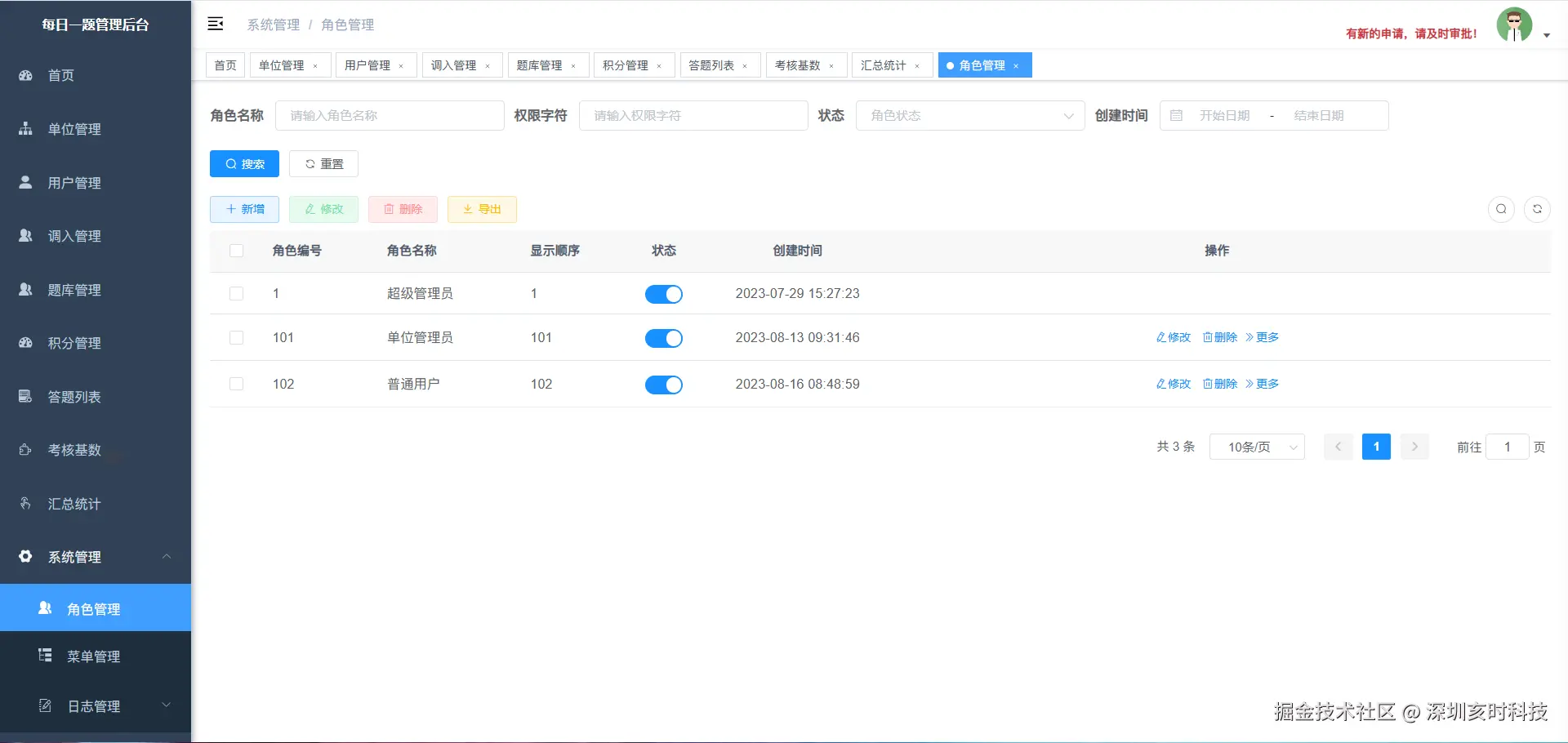Close the 调入管理 tab
This screenshot has width=1568, height=743.
488,66
